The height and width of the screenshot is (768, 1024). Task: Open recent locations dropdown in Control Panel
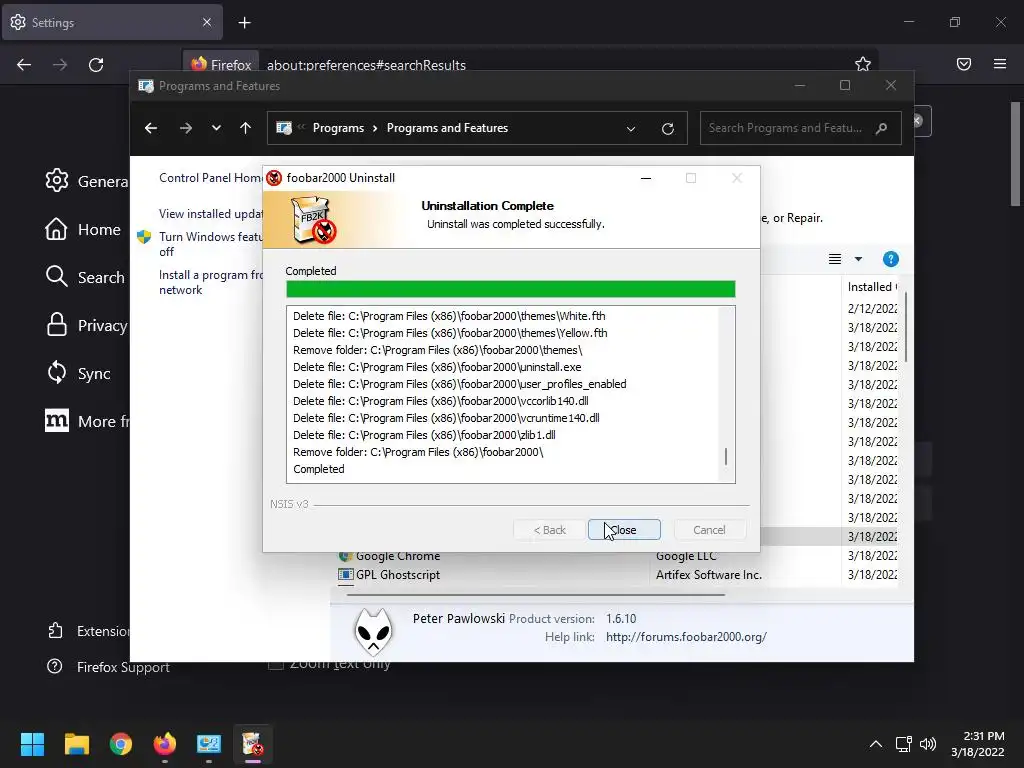click(x=216, y=128)
